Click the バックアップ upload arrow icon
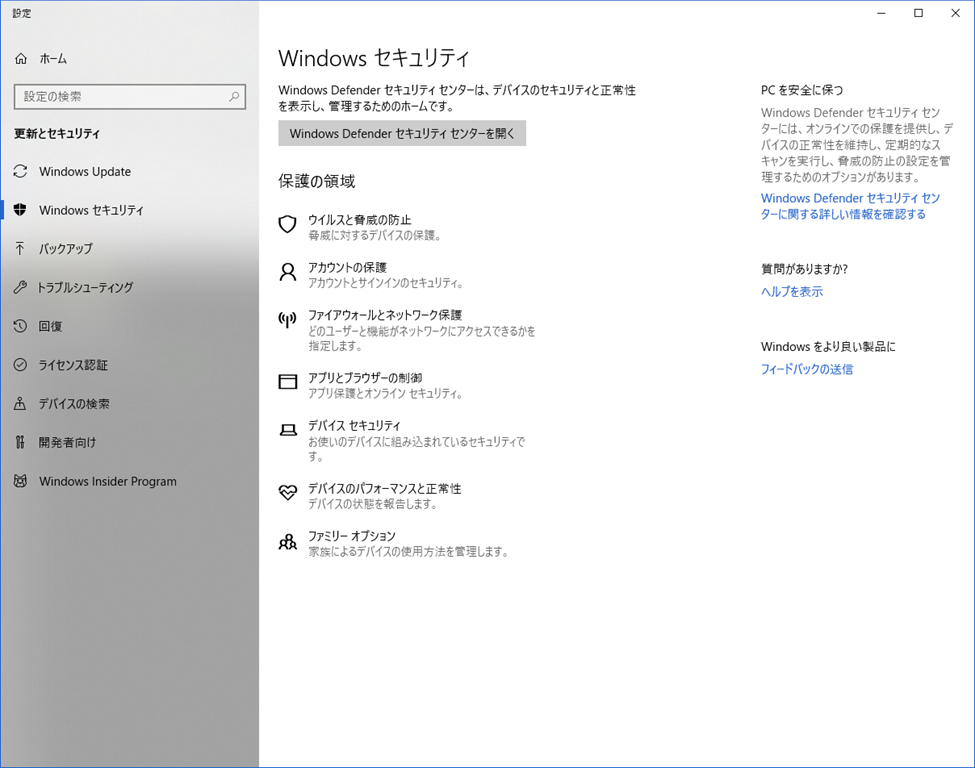This screenshot has height=768, width=975. click(x=21, y=248)
